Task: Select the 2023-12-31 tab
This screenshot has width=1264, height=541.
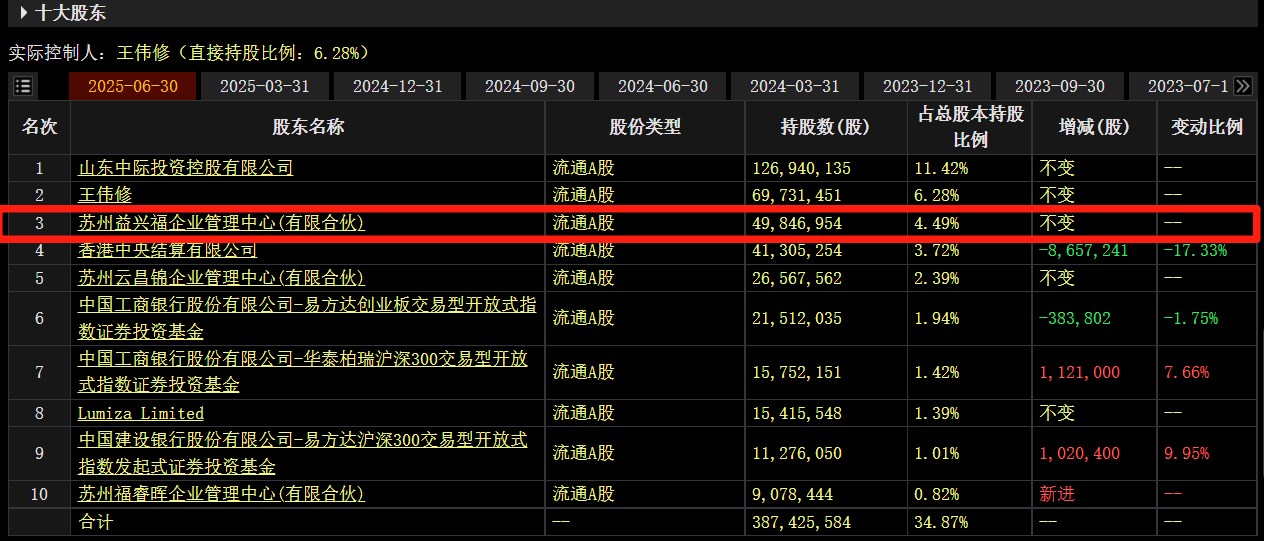Action: coord(928,86)
